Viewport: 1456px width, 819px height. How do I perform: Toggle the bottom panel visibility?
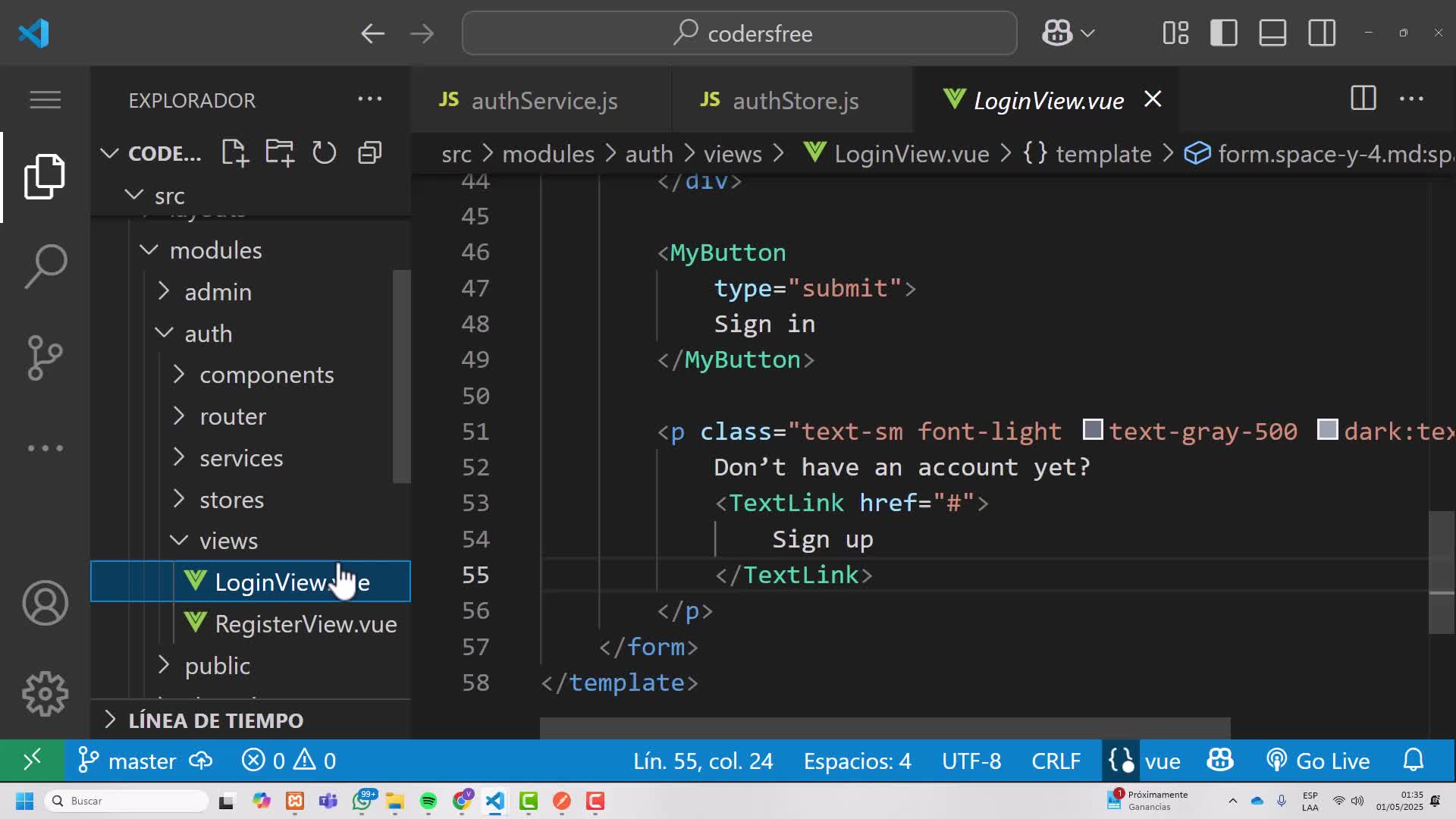click(1272, 33)
